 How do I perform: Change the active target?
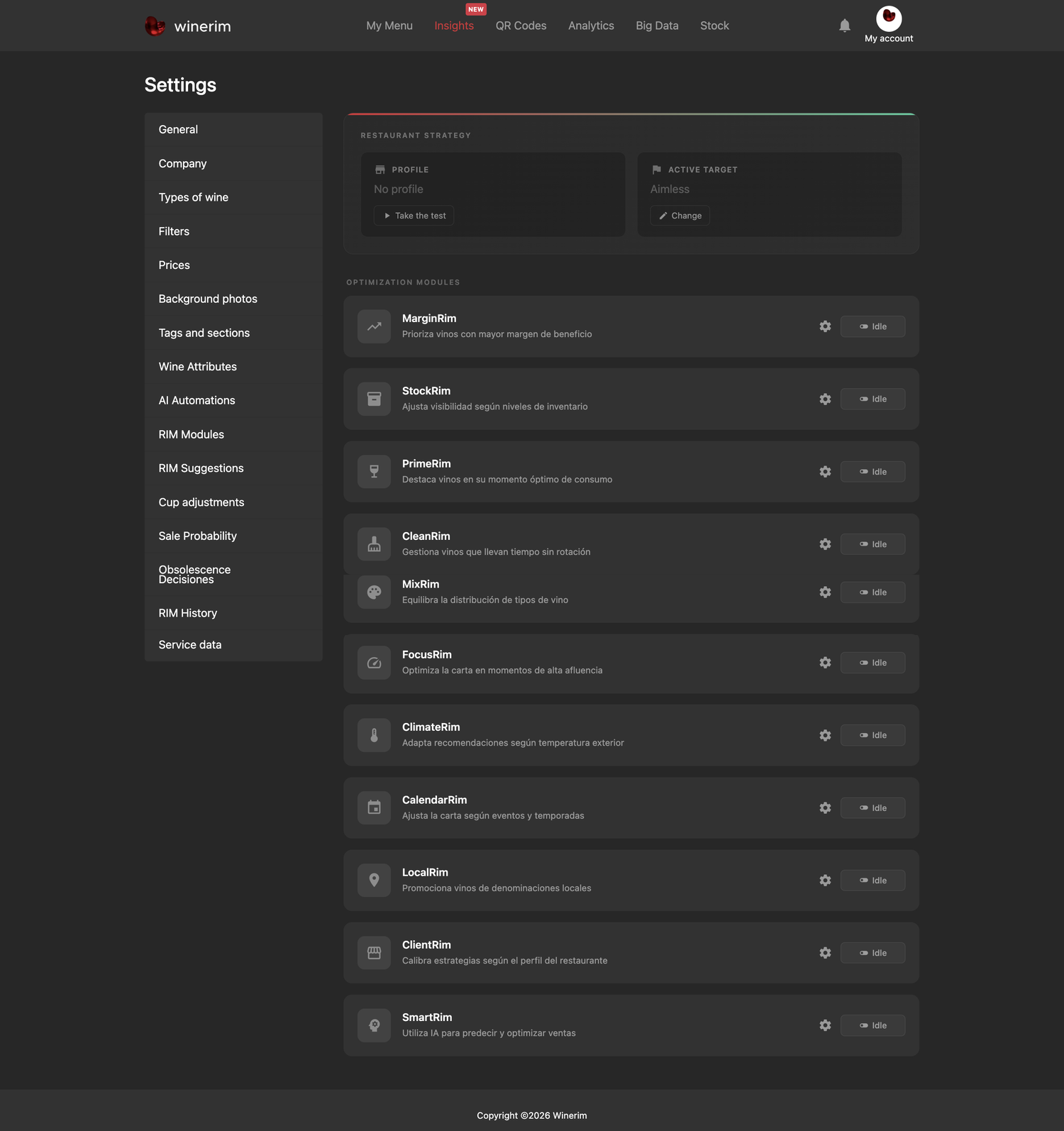point(680,216)
